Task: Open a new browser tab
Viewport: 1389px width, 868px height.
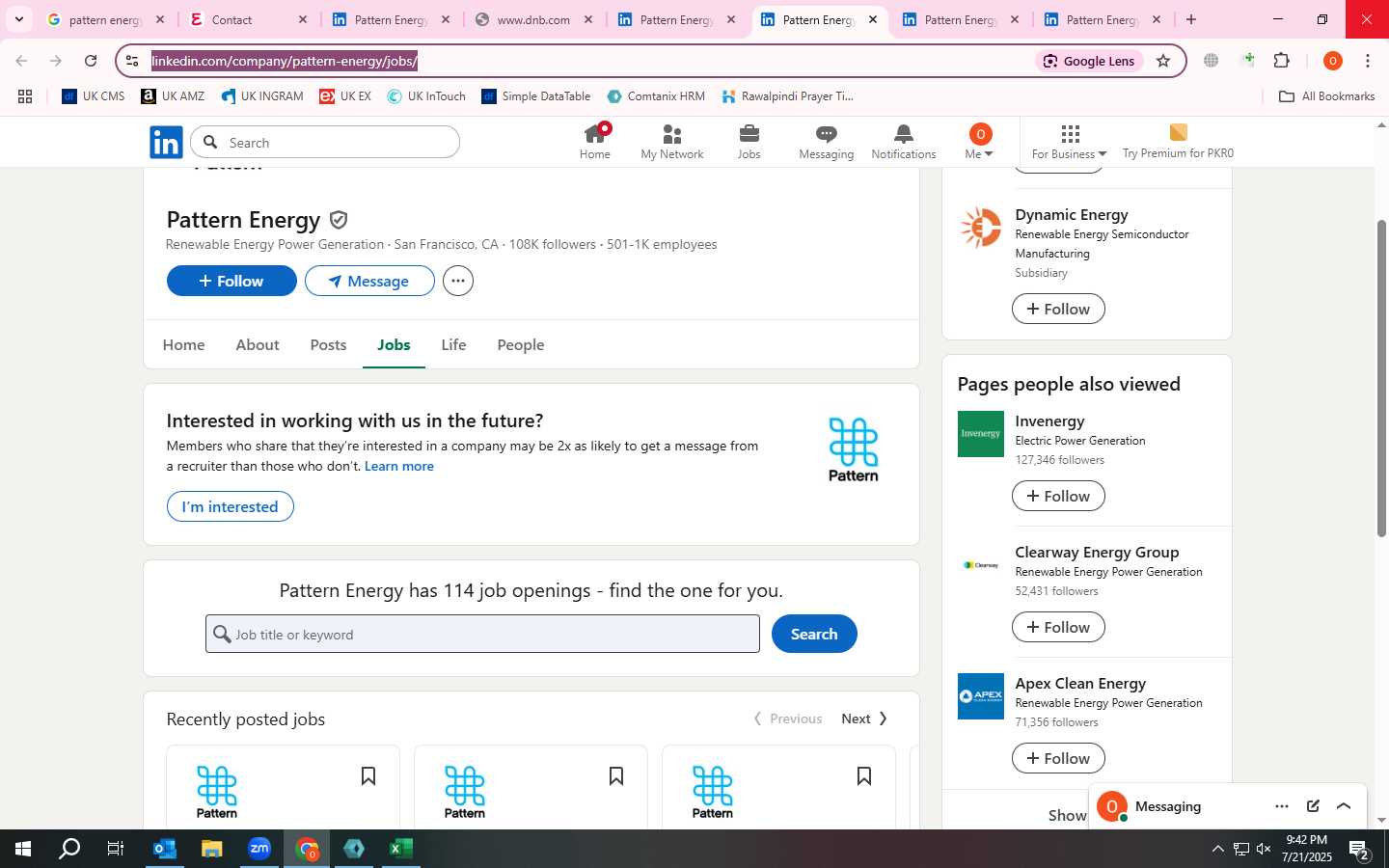Action: (1191, 19)
